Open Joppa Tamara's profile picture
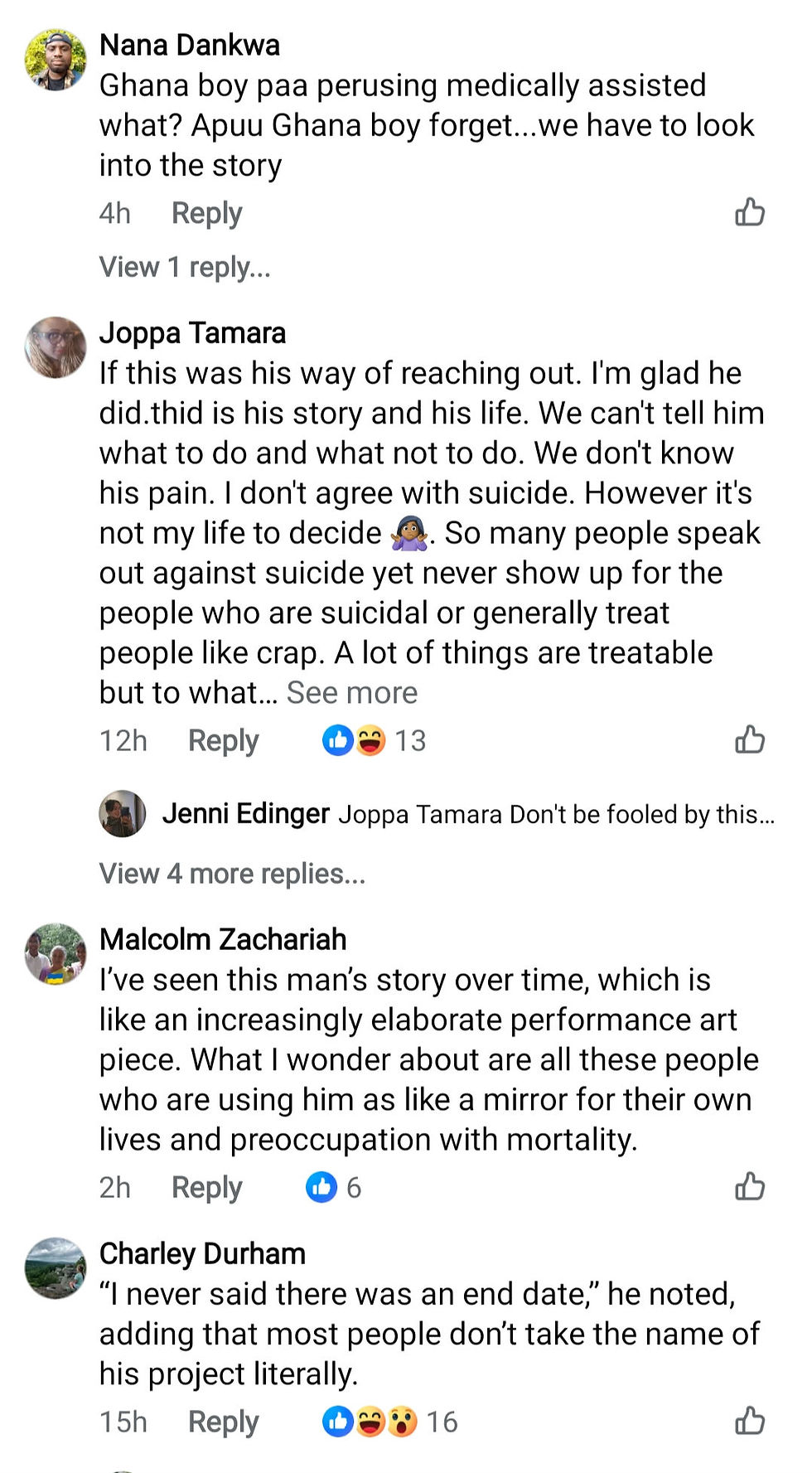The width and height of the screenshot is (812, 1473). (56, 347)
